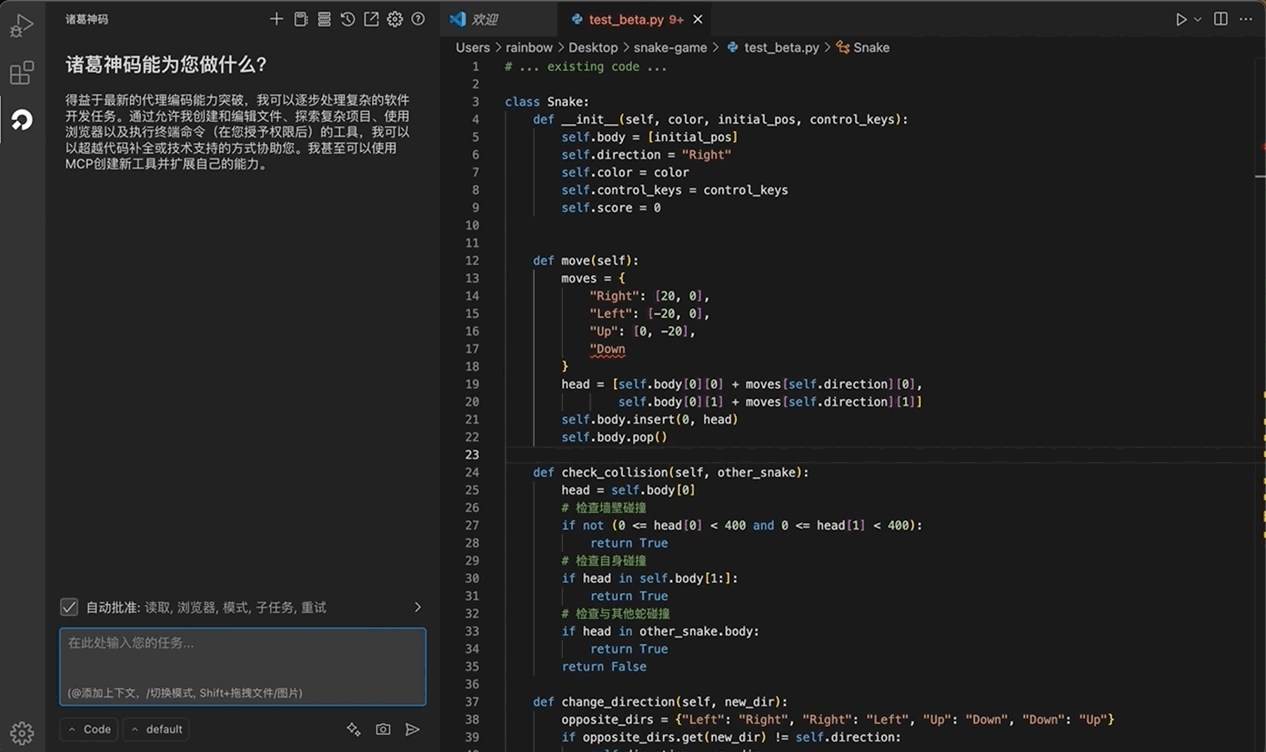Click the Python icon on the test_beta.py tab
This screenshot has width=1266, height=752.
click(x=577, y=19)
